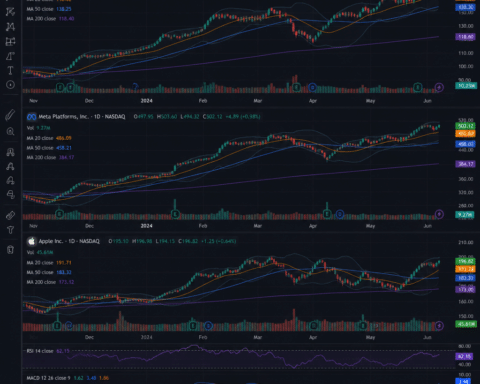The width and height of the screenshot is (480, 384).
Task: Click the green 45.65M volume label
Action: click(x=465, y=324)
